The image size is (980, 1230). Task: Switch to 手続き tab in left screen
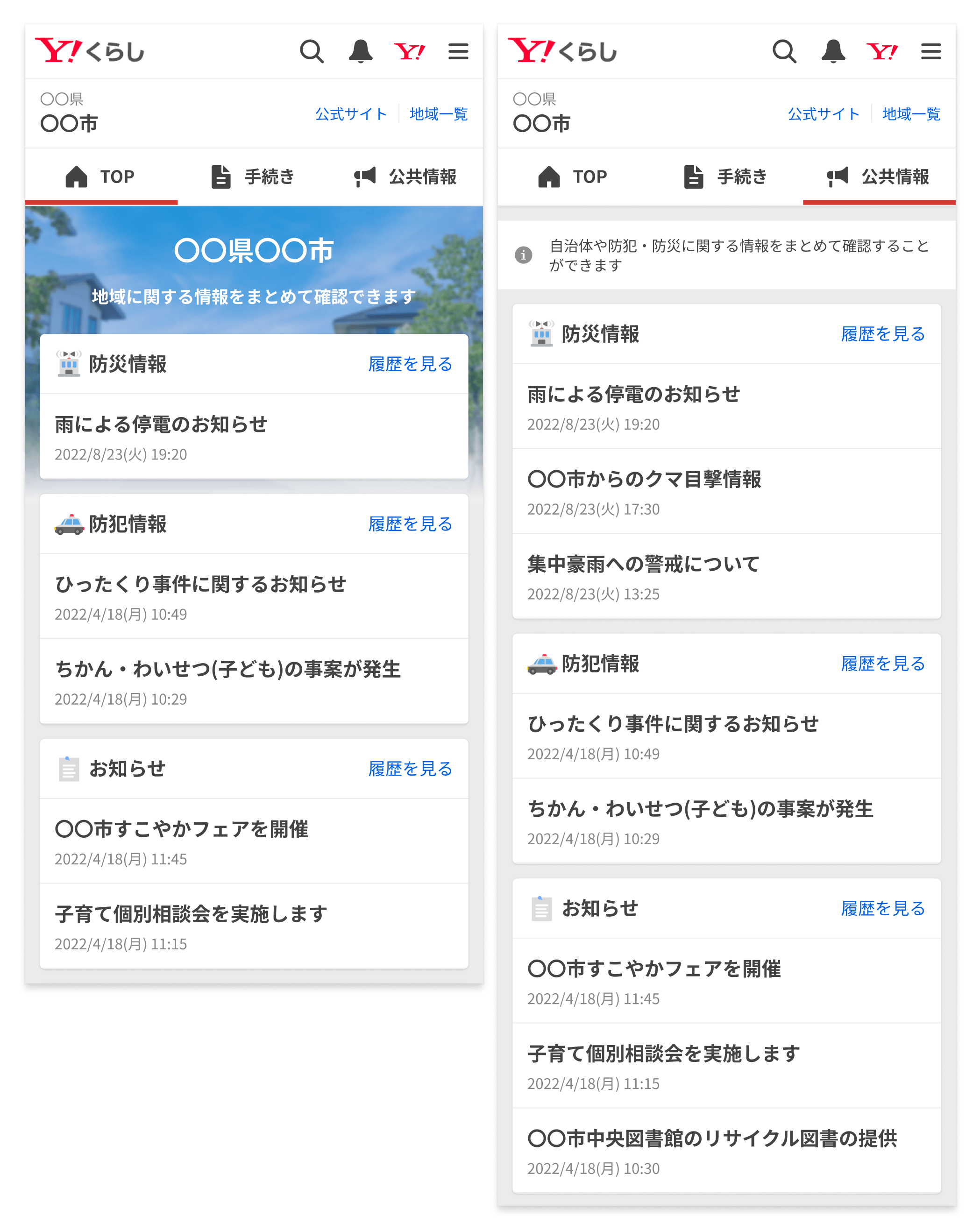(254, 177)
